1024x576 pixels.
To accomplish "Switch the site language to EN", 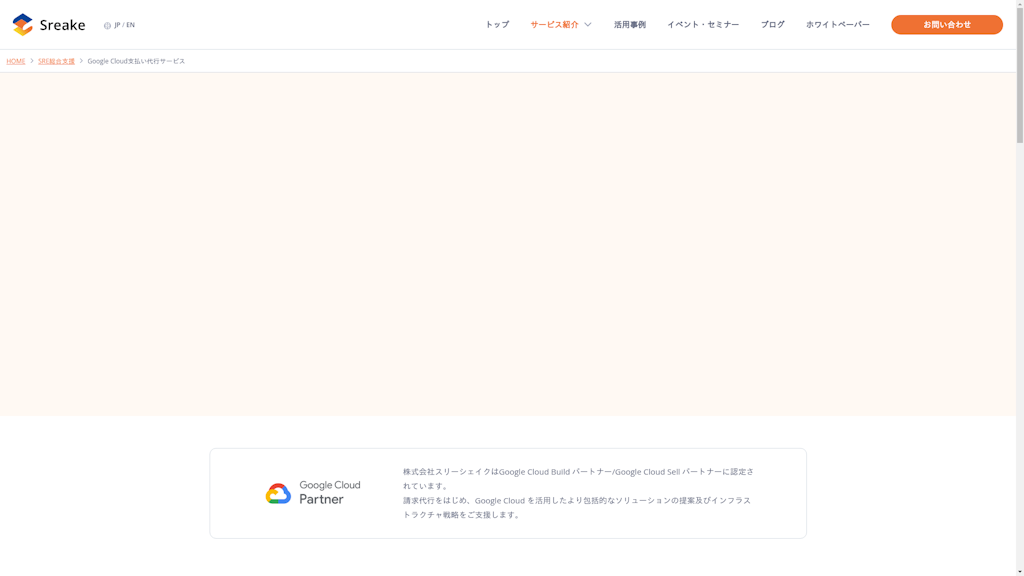I will coord(131,27).
